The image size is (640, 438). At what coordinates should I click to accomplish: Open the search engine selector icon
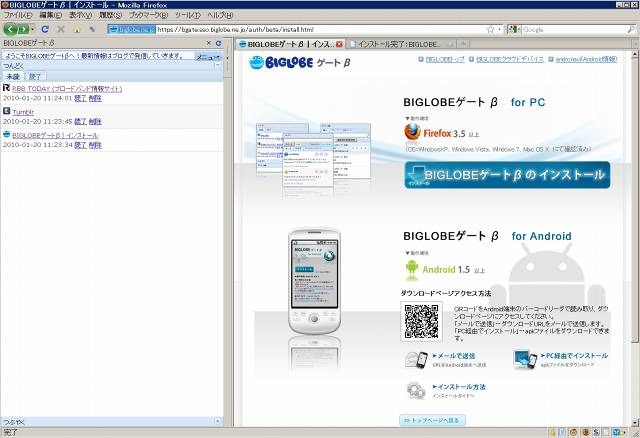tap(513, 29)
